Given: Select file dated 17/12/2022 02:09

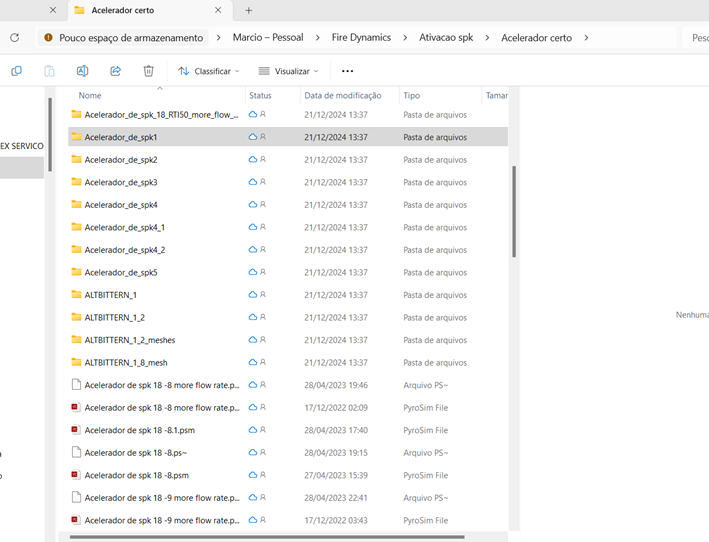Looking at the screenshot, I should tap(288, 407).
